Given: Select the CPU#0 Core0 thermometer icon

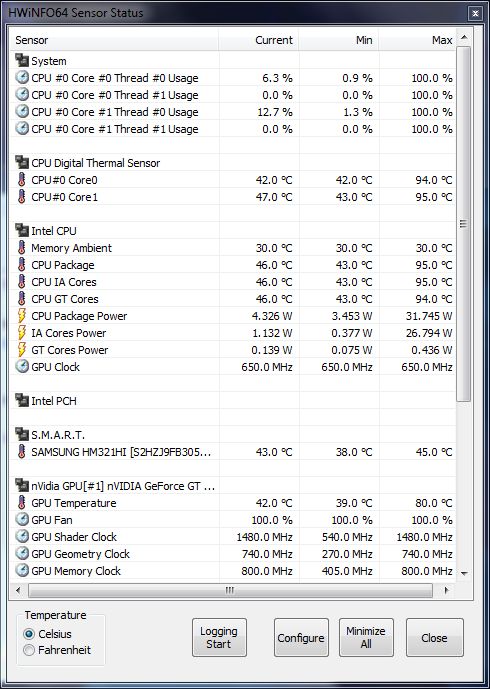Looking at the screenshot, I should coord(22,180).
